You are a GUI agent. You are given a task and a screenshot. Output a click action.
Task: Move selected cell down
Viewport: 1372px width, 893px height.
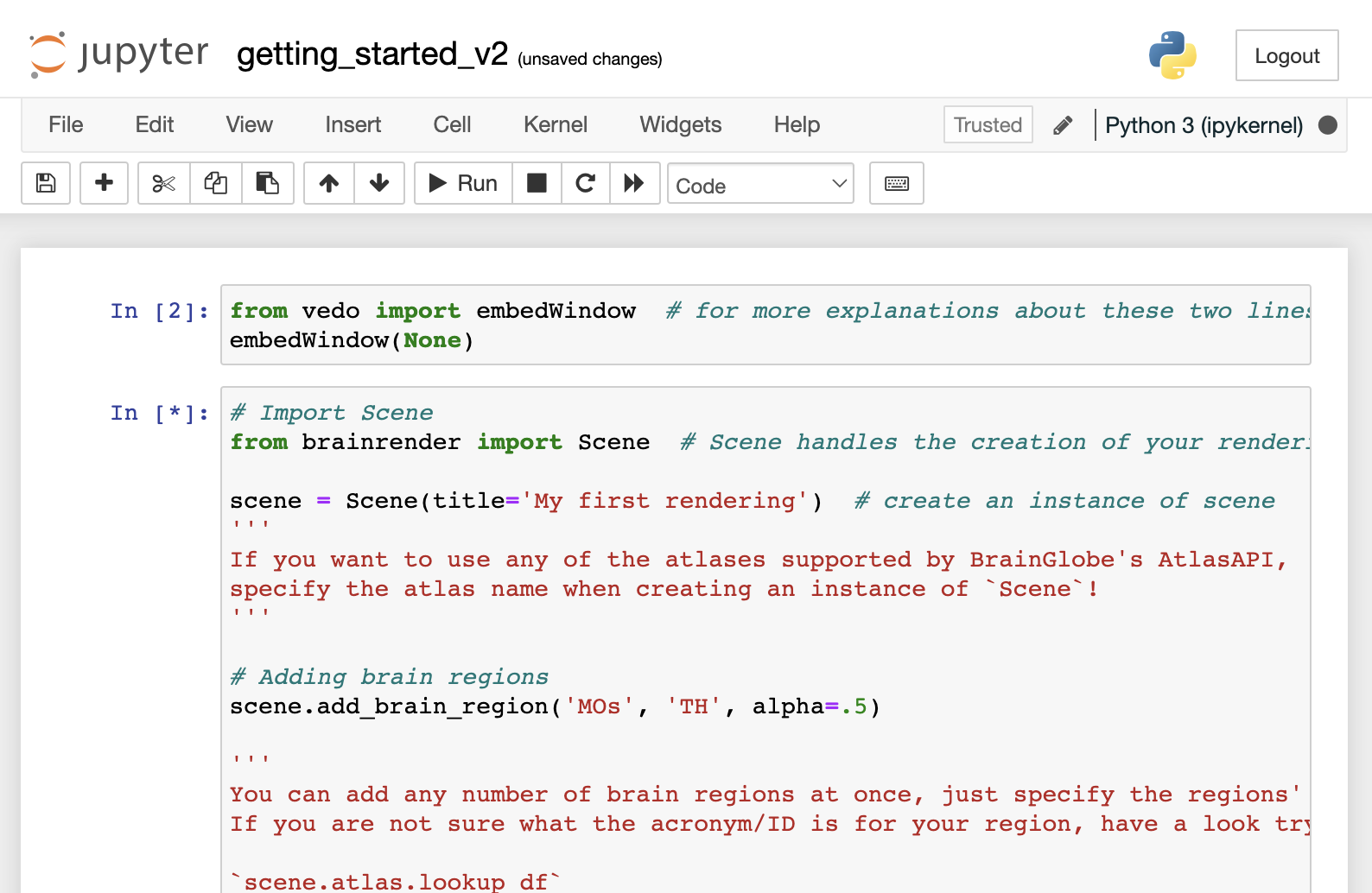coord(379,183)
